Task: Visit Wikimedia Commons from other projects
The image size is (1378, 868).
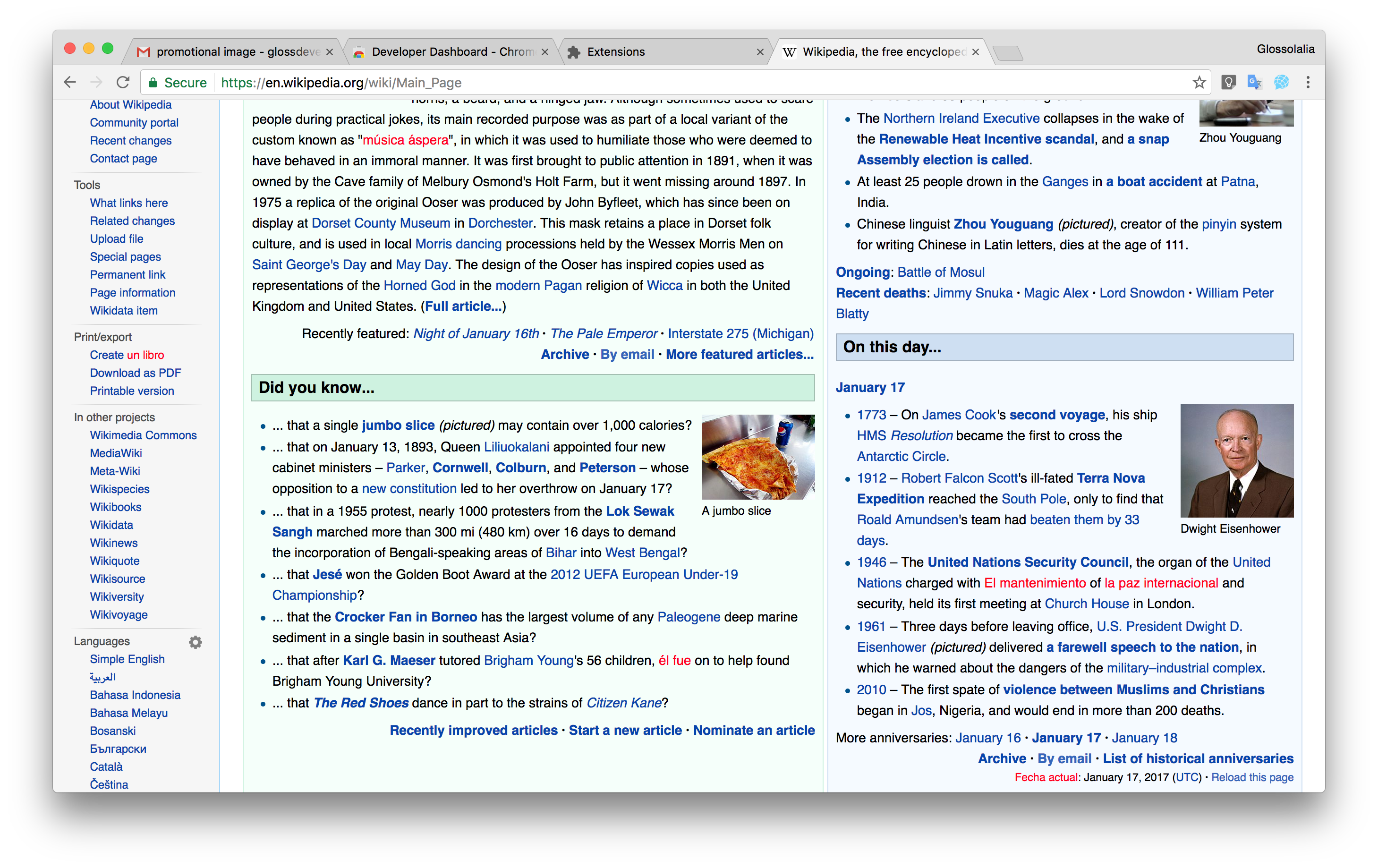Action: pos(143,435)
